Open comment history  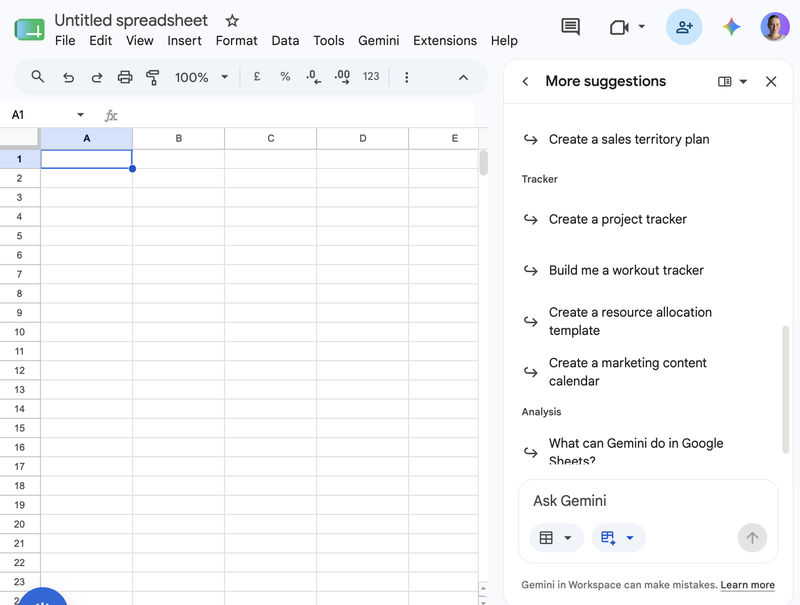point(570,27)
